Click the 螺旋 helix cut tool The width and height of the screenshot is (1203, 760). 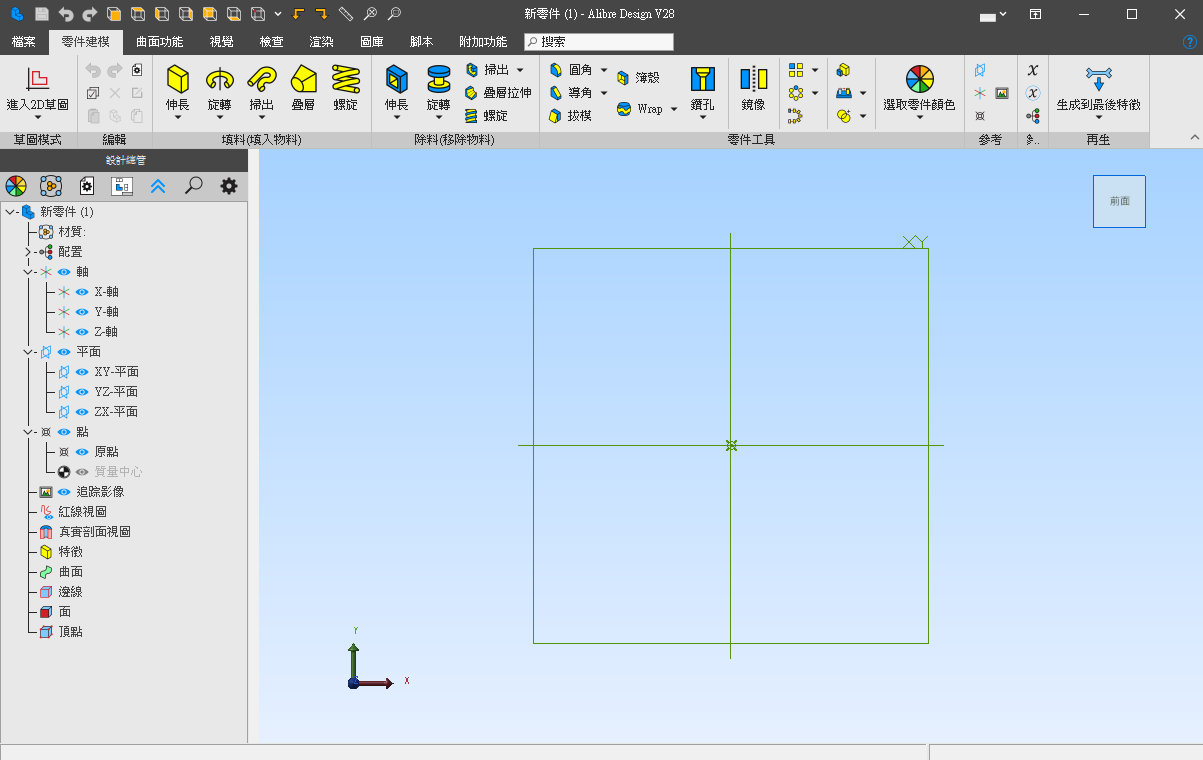click(x=486, y=115)
